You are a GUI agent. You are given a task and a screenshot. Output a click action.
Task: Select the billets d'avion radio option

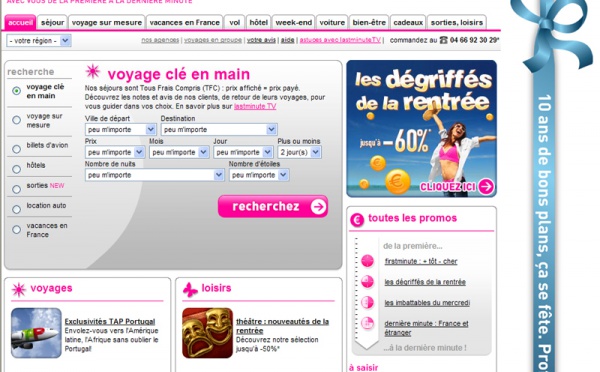click(16, 149)
